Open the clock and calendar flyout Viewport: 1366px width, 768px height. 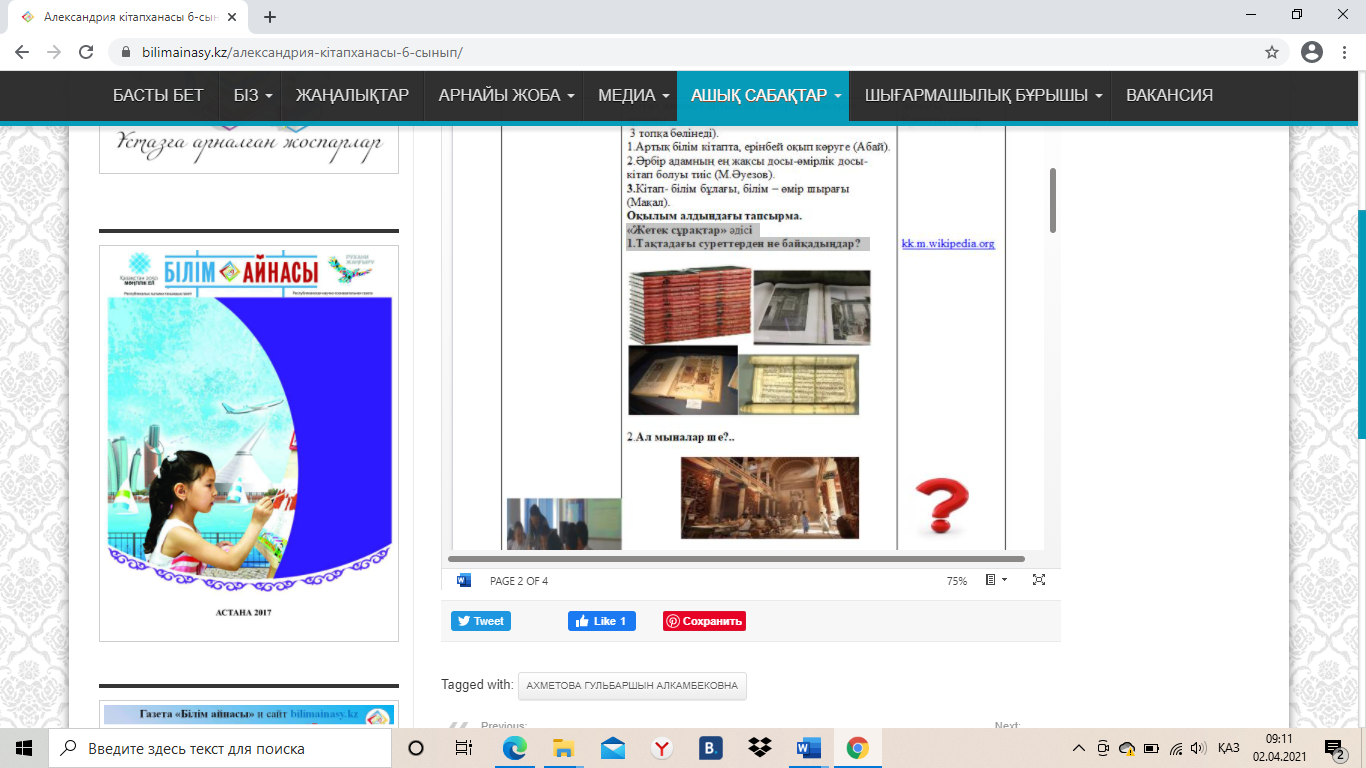1279,748
